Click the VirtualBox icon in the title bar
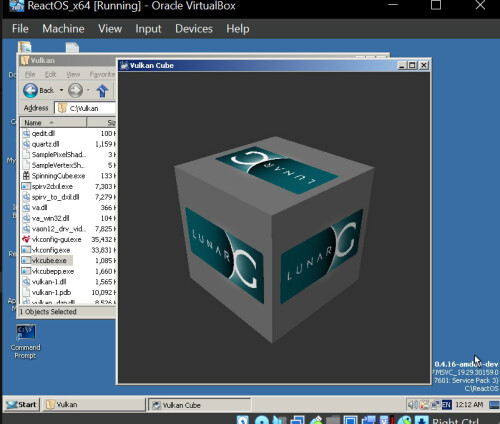500x424 pixels. tap(16, 6)
